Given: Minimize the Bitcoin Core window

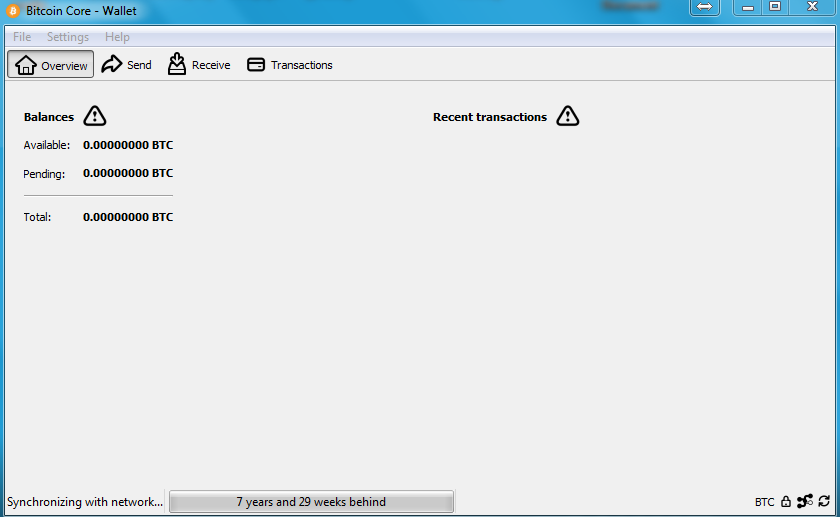Looking at the screenshot, I should (748, 8).
